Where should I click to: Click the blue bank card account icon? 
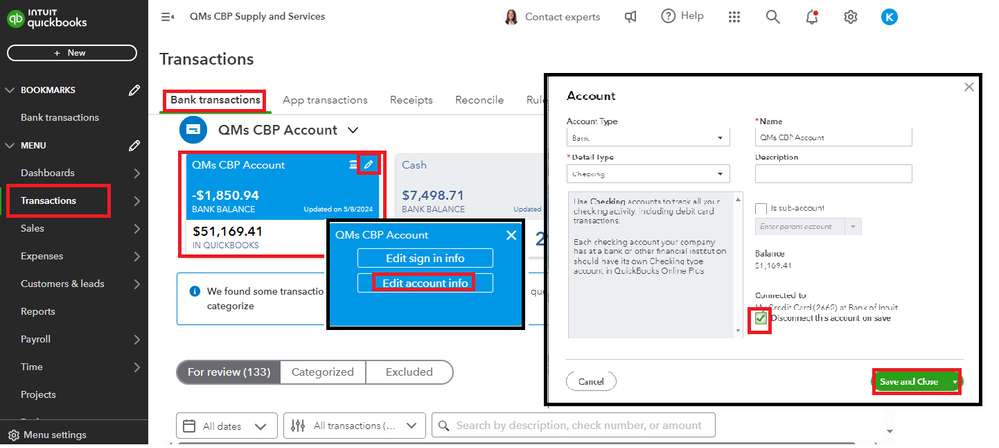[x=192, y=129]
